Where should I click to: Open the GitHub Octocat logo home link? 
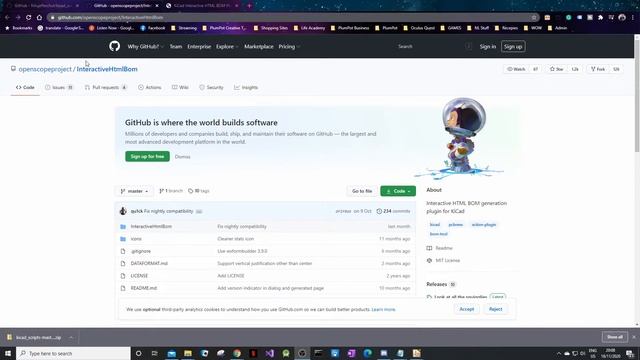tap(114, 46)
